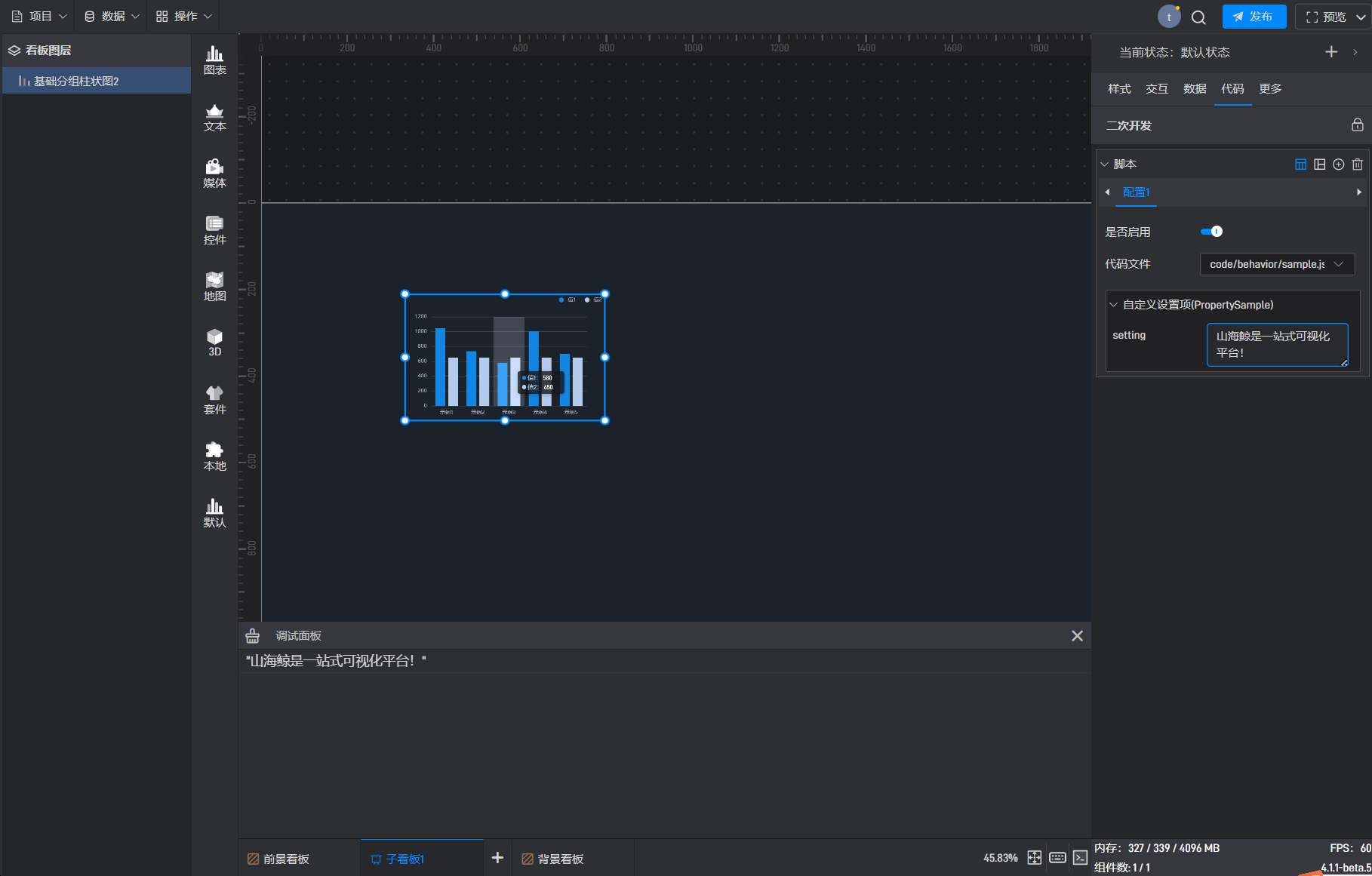Collapse the 脚本 section

point(1105,164)
